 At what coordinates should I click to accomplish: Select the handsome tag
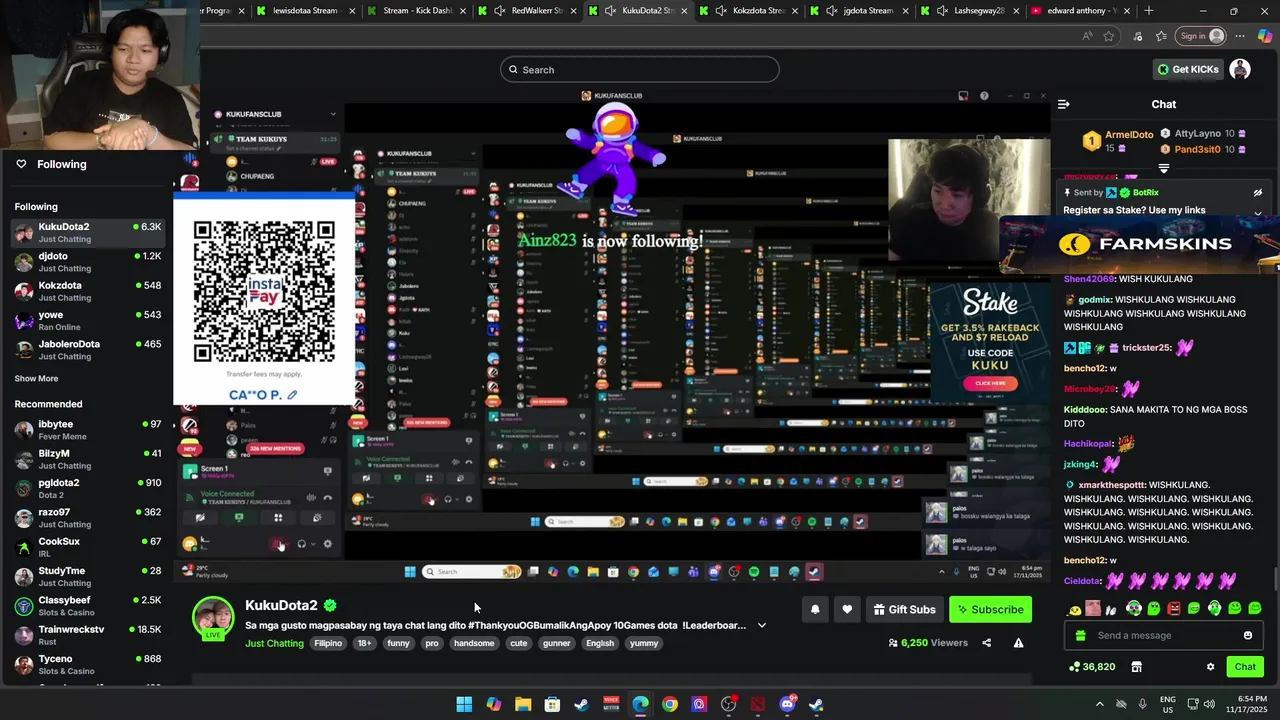click(474, 643)
